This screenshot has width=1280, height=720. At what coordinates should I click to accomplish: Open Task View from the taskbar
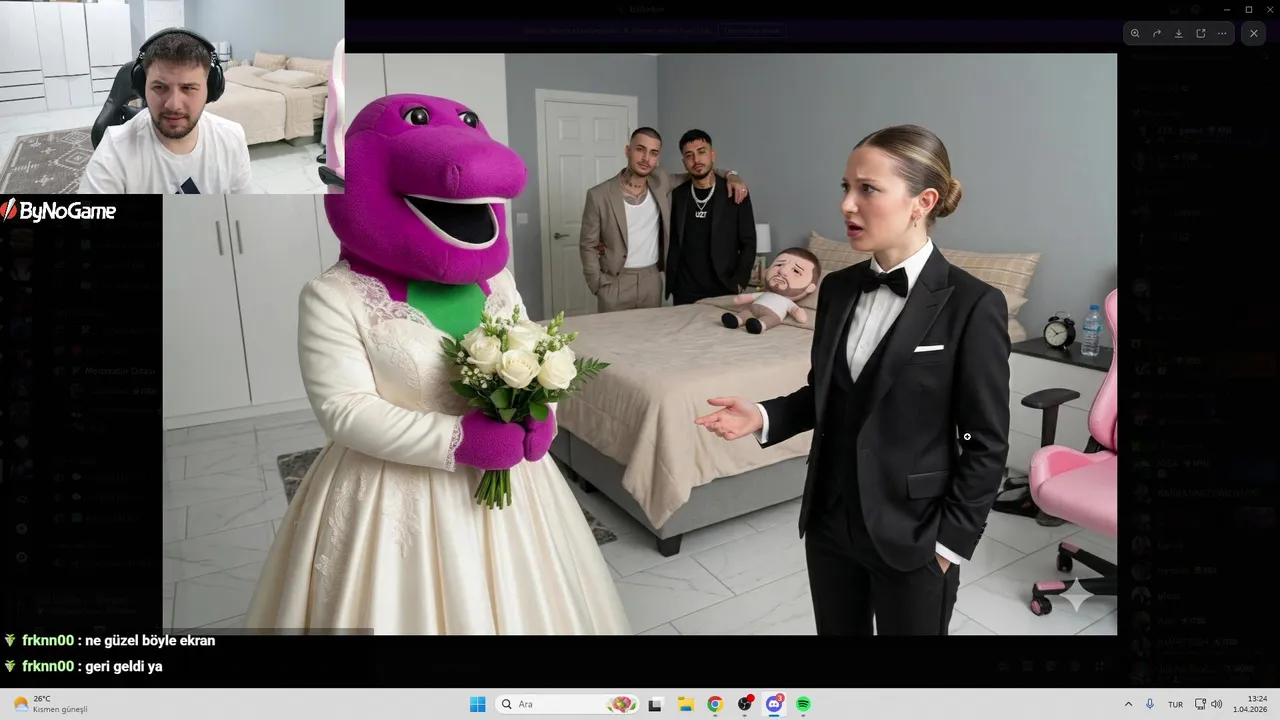655,704
